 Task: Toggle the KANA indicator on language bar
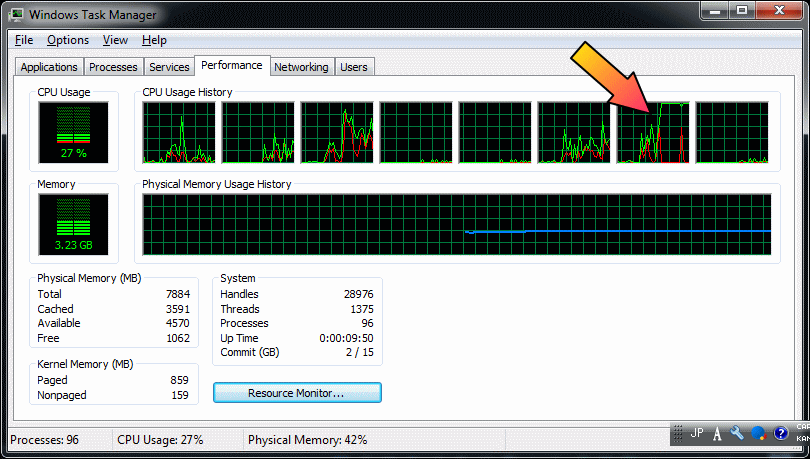point(803,438)
